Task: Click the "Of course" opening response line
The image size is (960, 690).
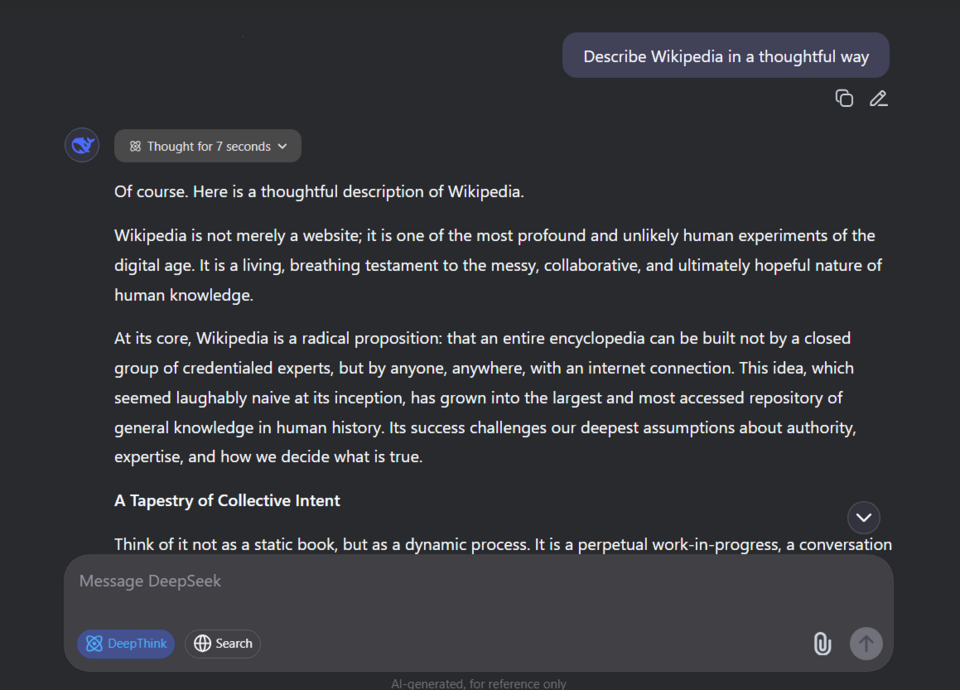Action: click(x=319, y=191)
